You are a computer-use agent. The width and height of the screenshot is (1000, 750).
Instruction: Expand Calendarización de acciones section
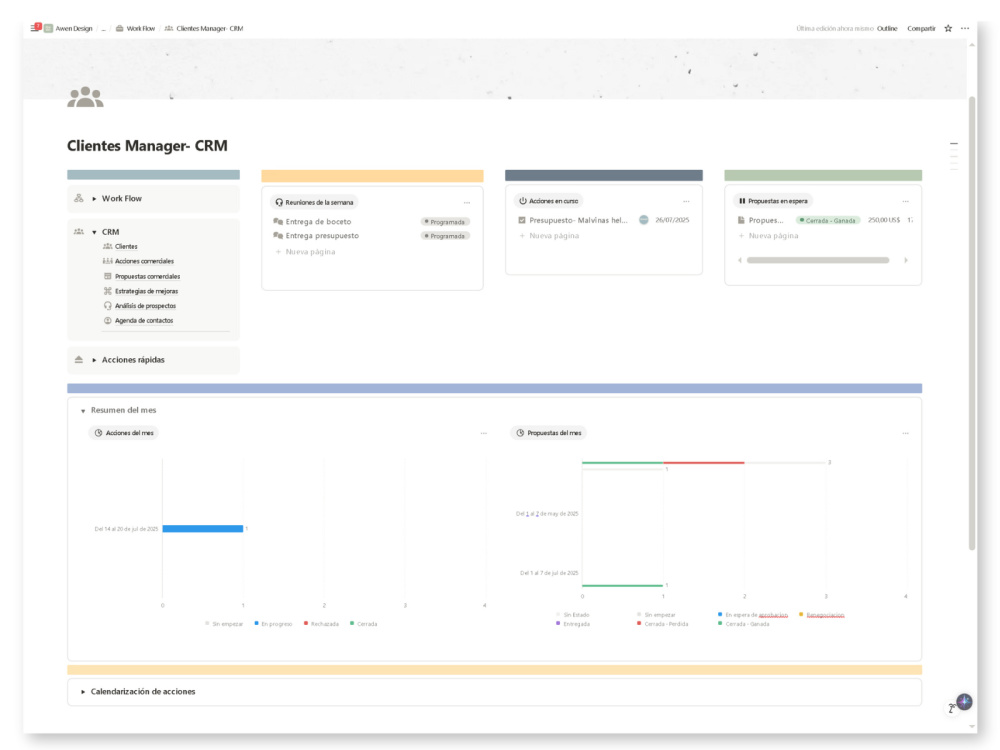[83, 692]
